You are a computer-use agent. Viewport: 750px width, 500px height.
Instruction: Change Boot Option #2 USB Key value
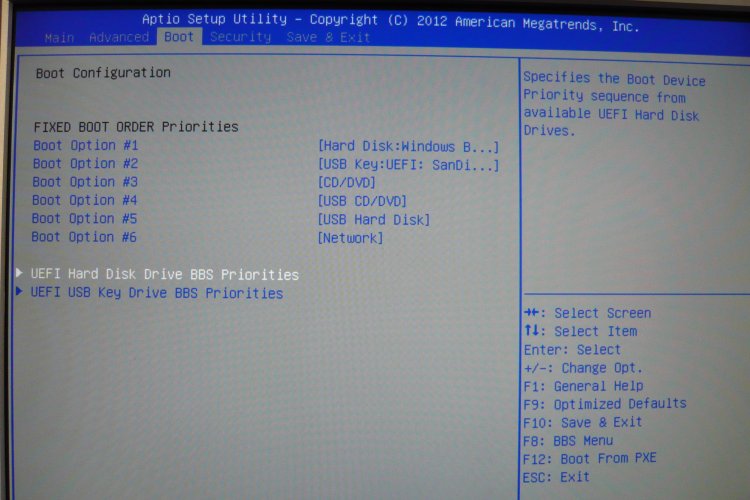pos(408,165)
